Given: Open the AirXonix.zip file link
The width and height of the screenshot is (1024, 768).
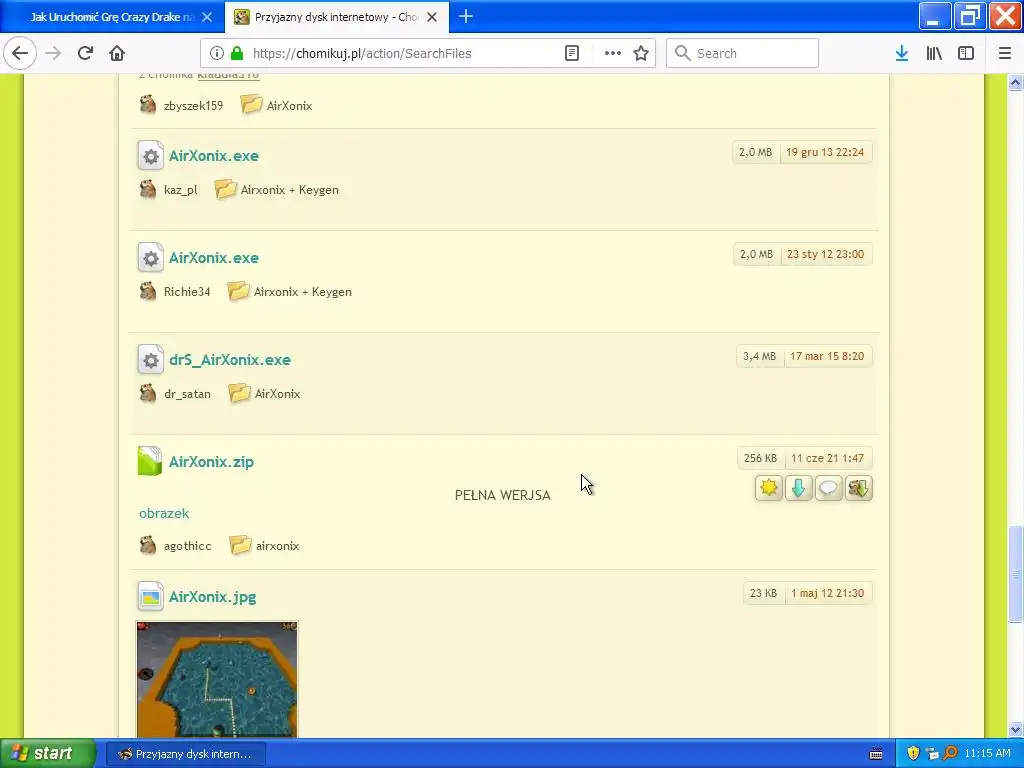Looking at the screenshot, I should 211,462.
